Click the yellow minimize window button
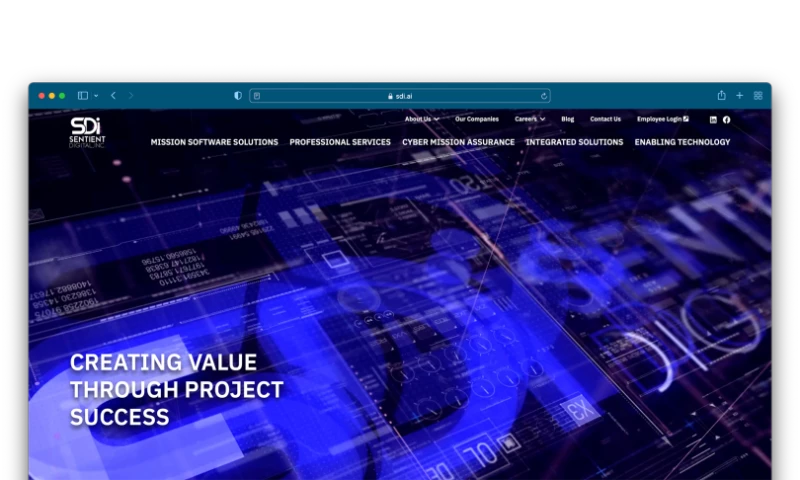 [x=52, y=96]
